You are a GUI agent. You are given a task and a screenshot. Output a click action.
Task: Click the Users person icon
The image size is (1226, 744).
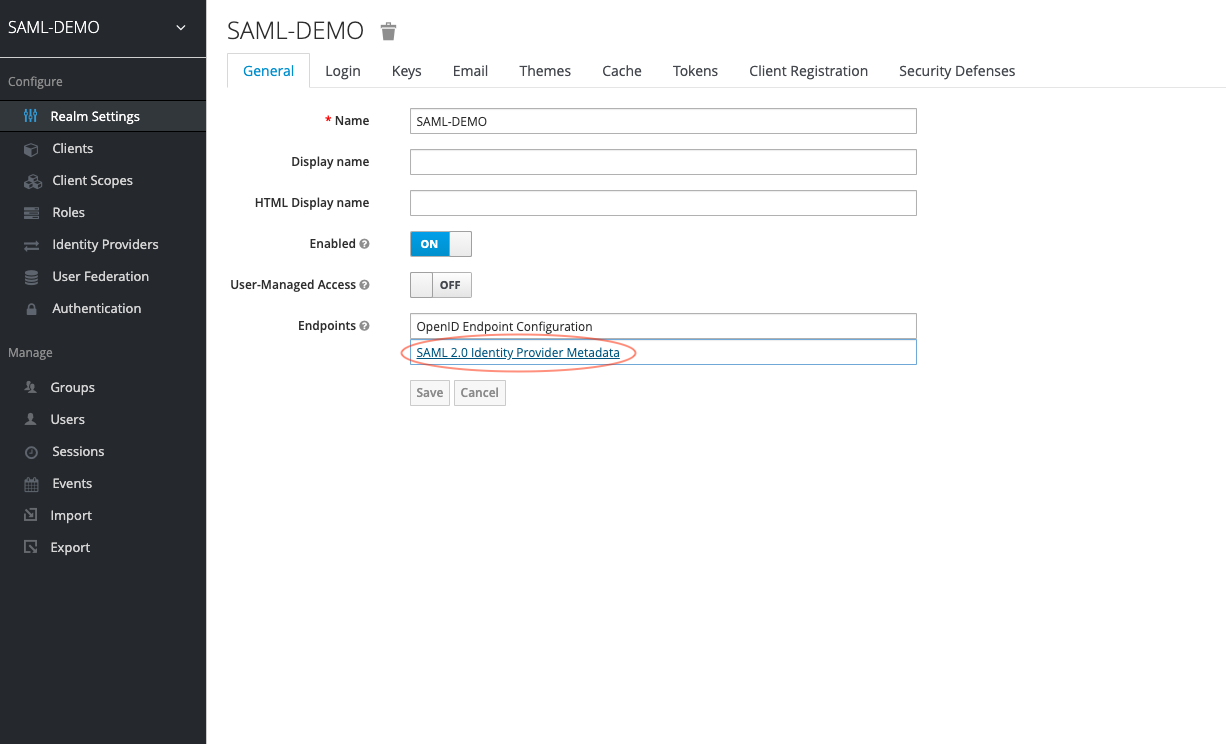(x=31, y=419)
